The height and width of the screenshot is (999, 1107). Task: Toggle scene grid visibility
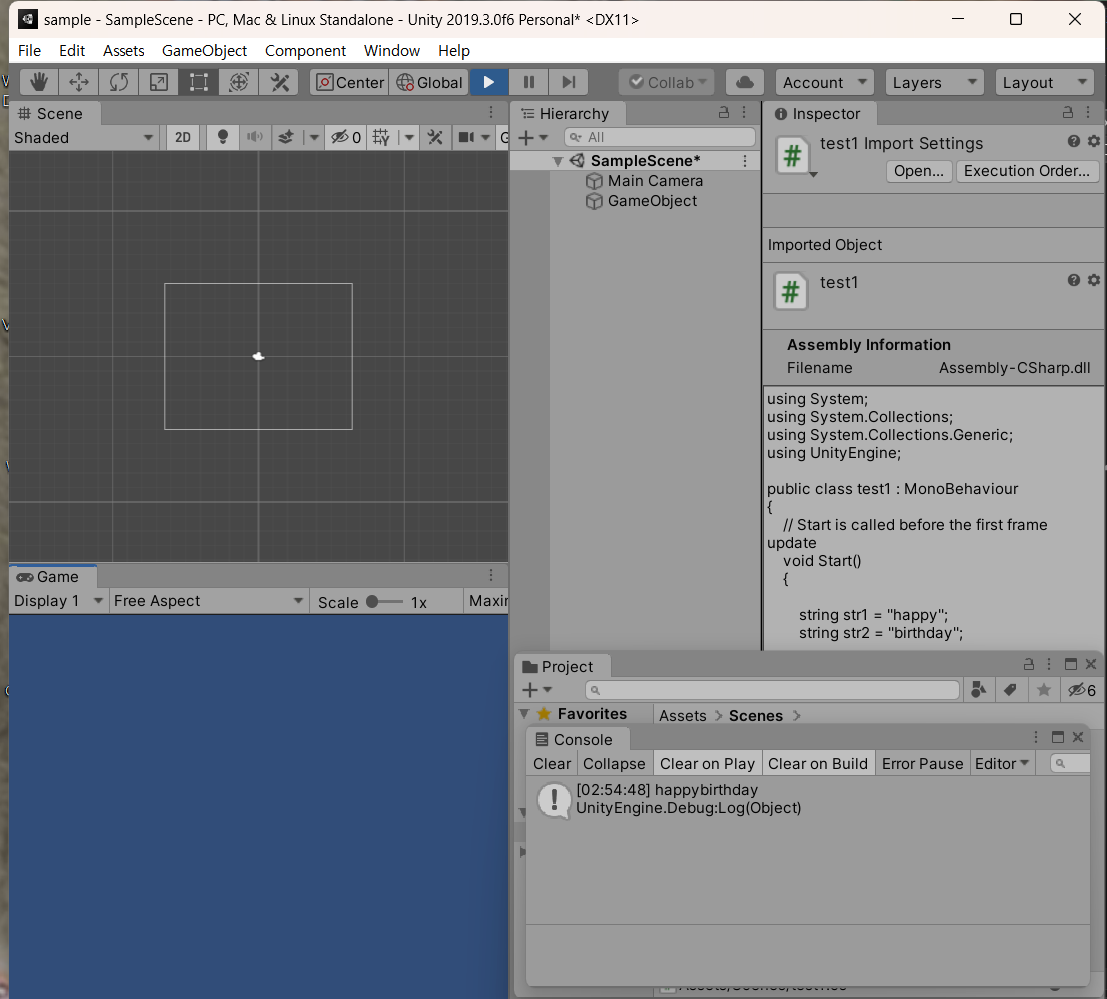point(381,137)
